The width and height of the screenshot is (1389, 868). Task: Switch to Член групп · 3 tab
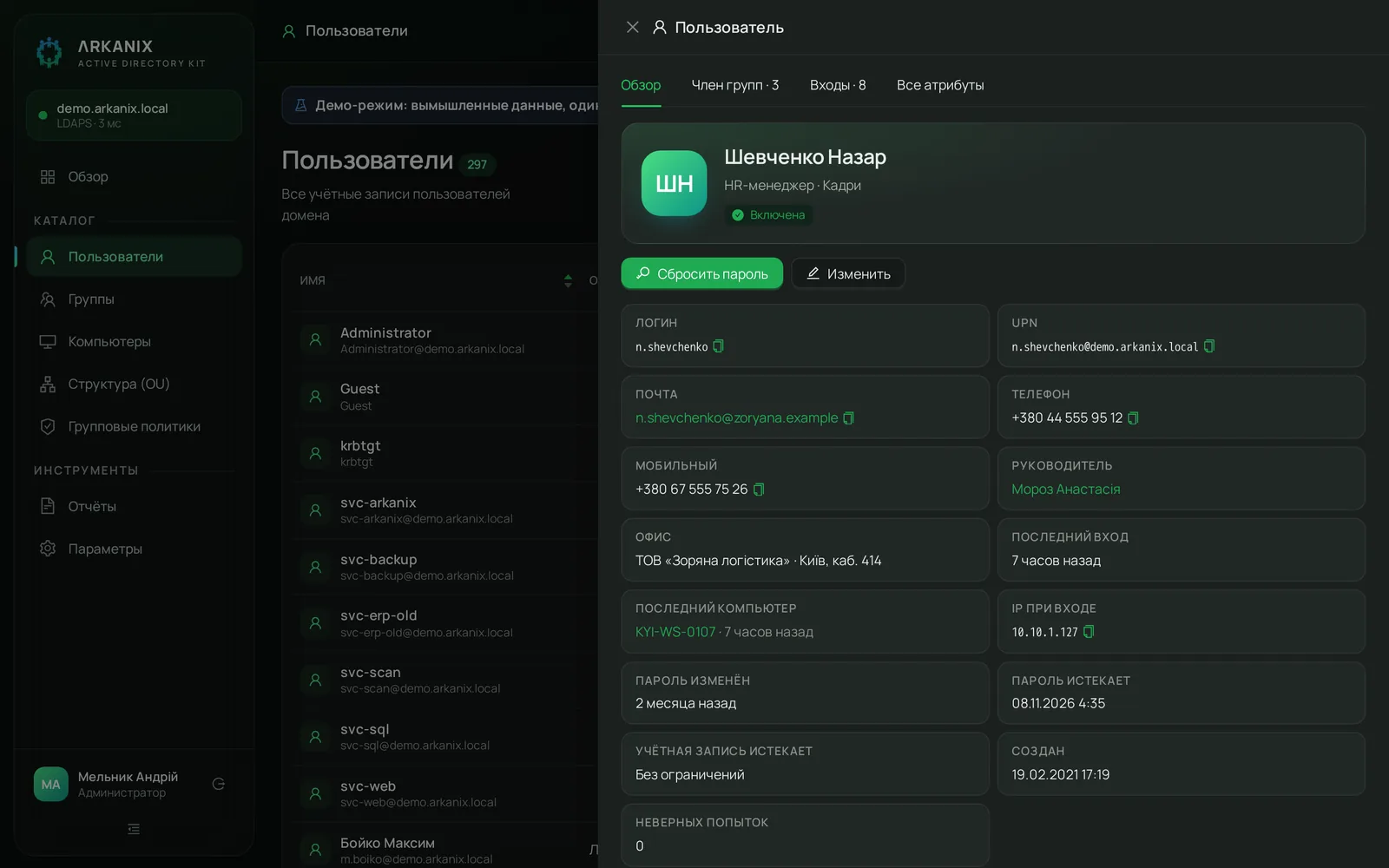pos(734,85)
